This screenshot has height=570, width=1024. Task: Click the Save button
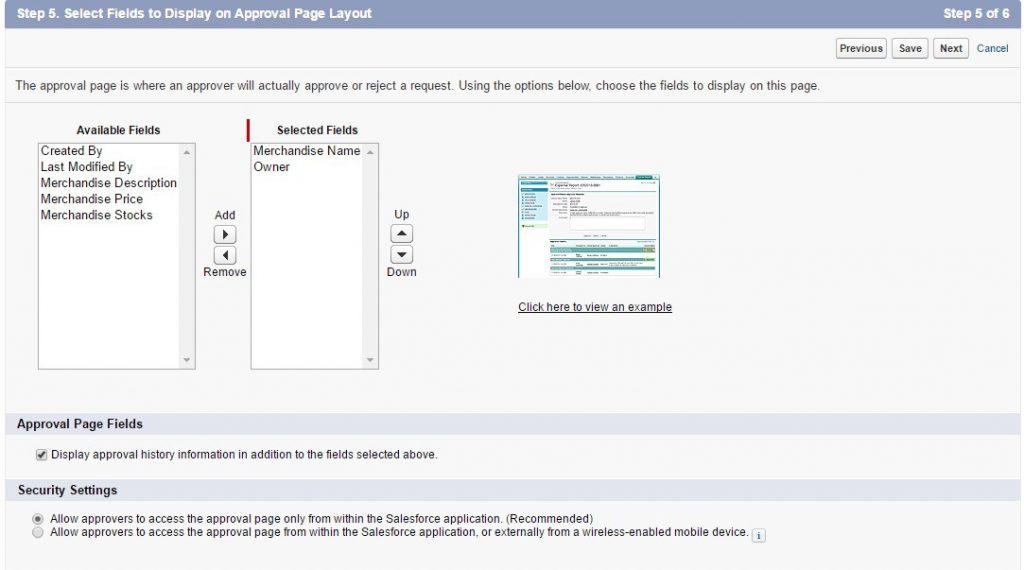click(910, 48)
